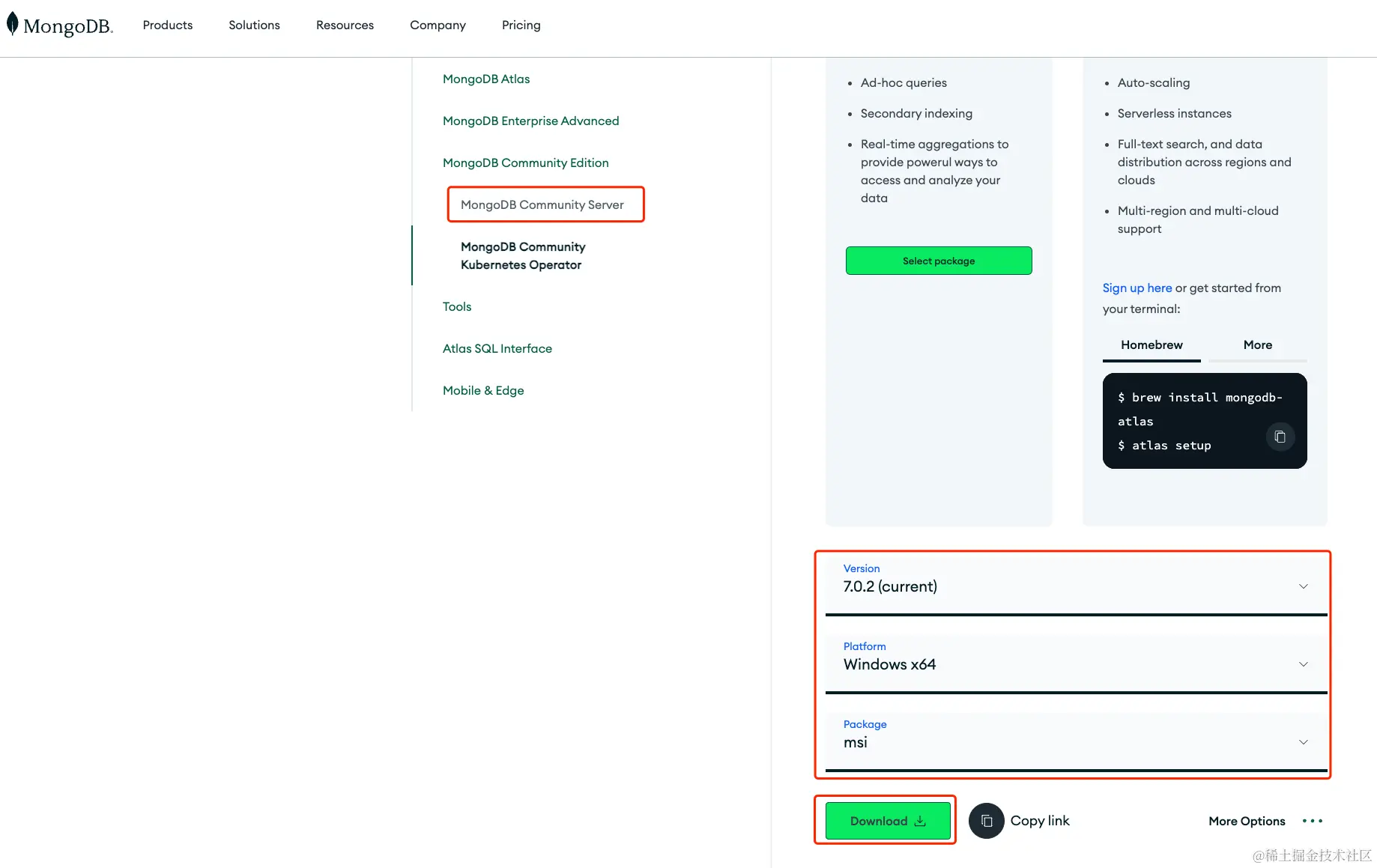Follow the Sign up here link
This screenshot has height=868, width=1377.
(1137, 288)
